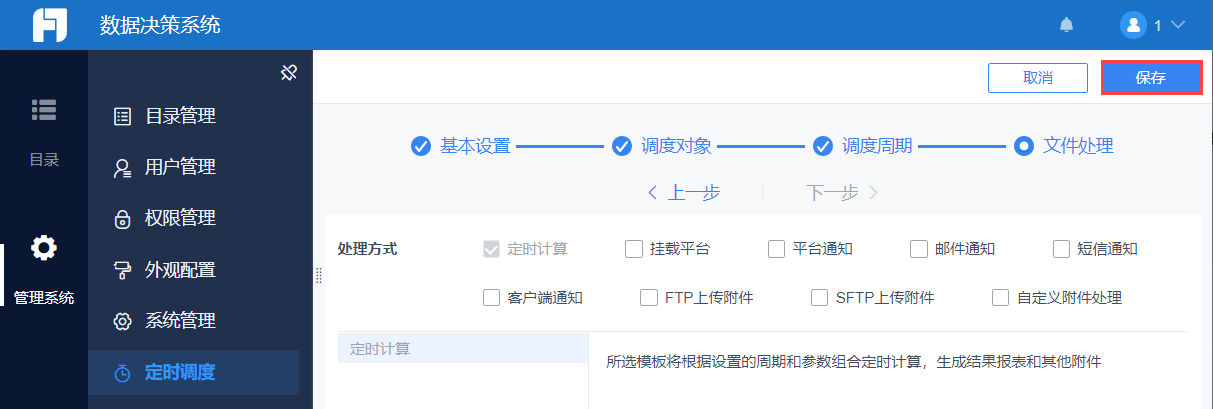Toggle the 定时计算 checkbox
Screen dimensions: 1213x409
[491, 249]
